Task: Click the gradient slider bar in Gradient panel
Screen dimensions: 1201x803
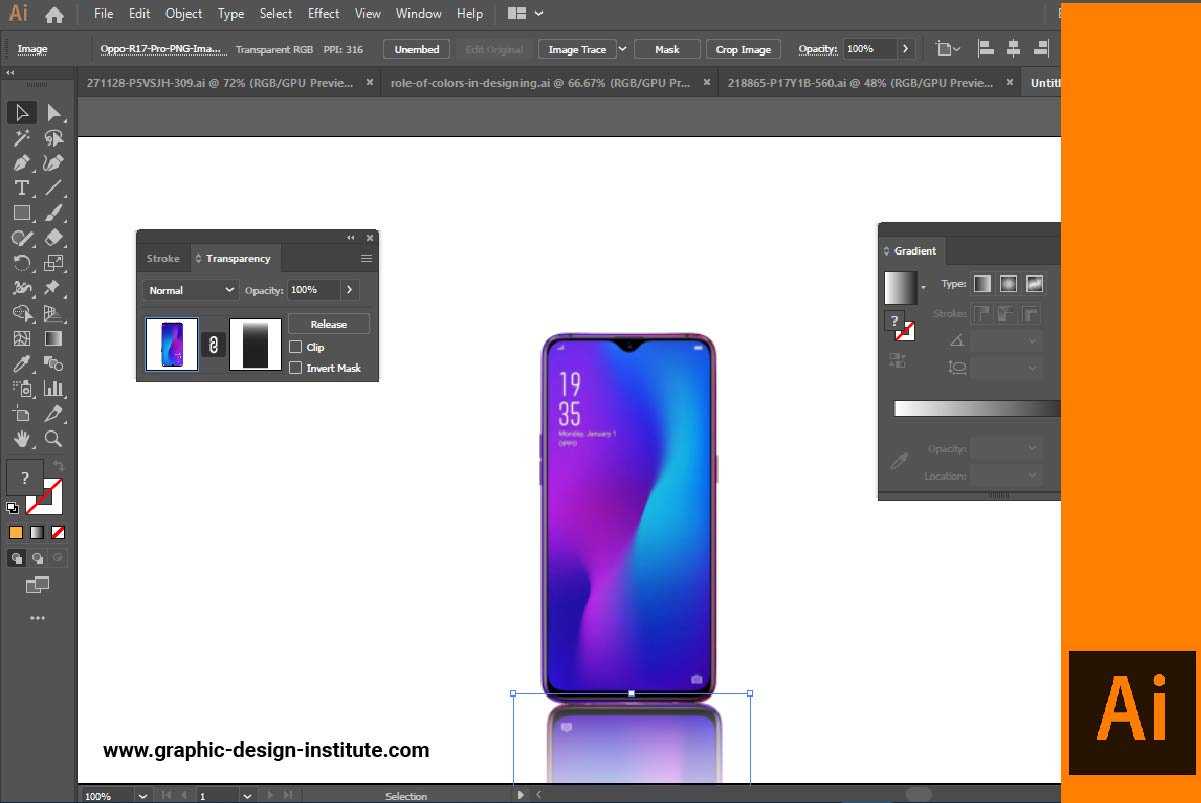Action: point(976,408)
